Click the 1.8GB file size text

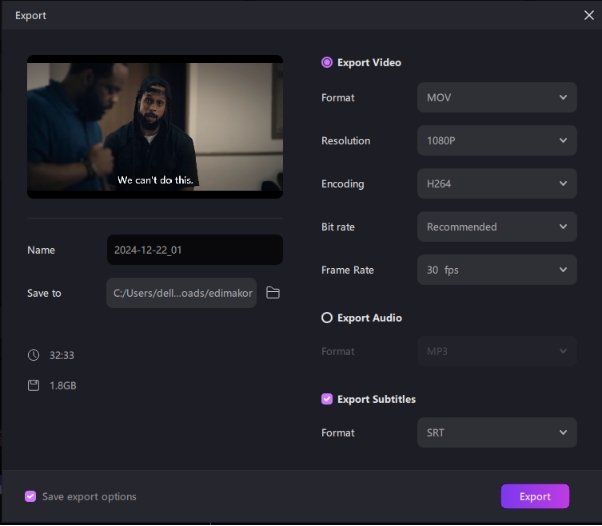63,385
